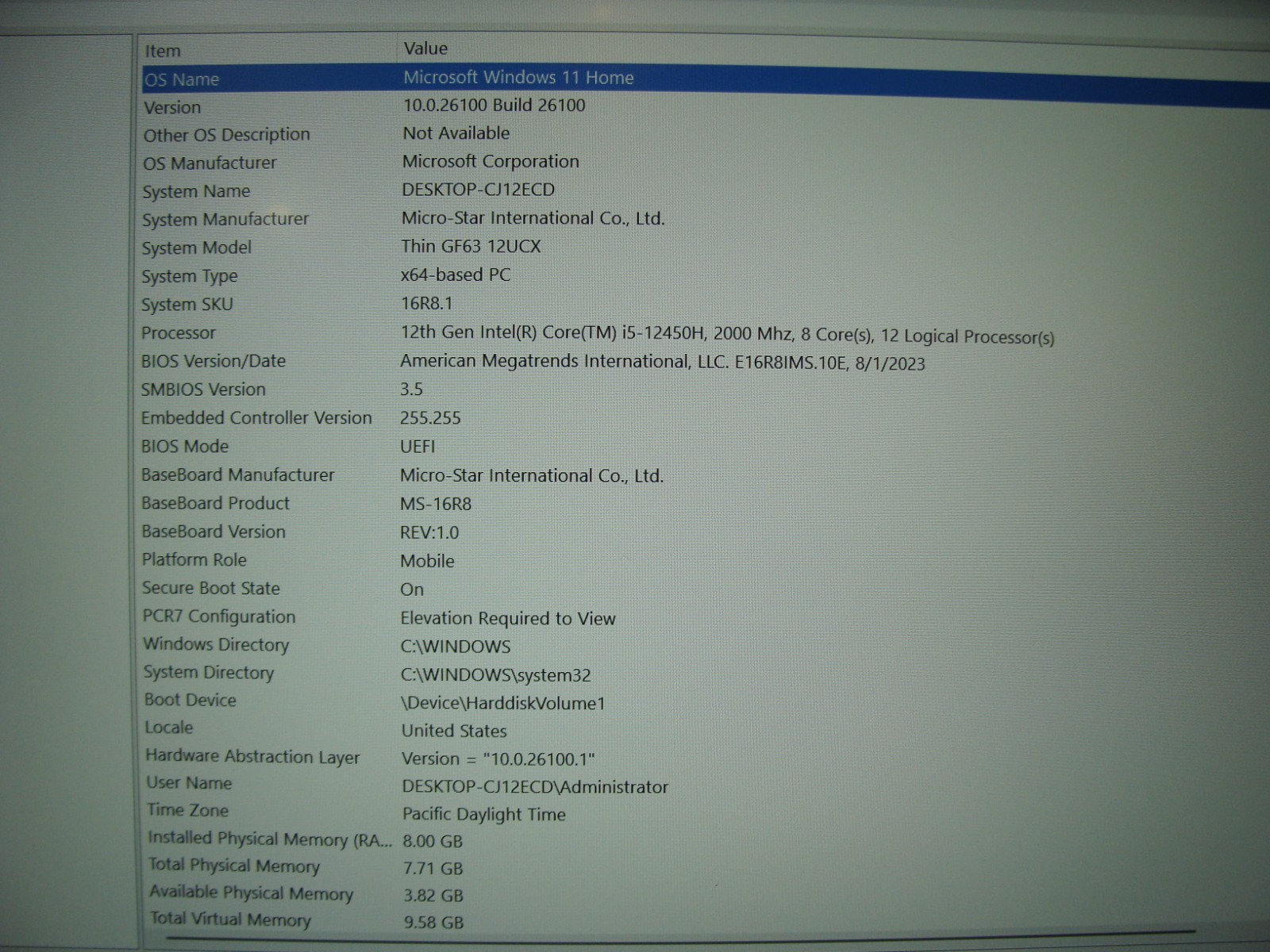Image resolution: width=1270 pixels, height=952 pixels.
Task: Select the Platform Role row
Action: 194,560
